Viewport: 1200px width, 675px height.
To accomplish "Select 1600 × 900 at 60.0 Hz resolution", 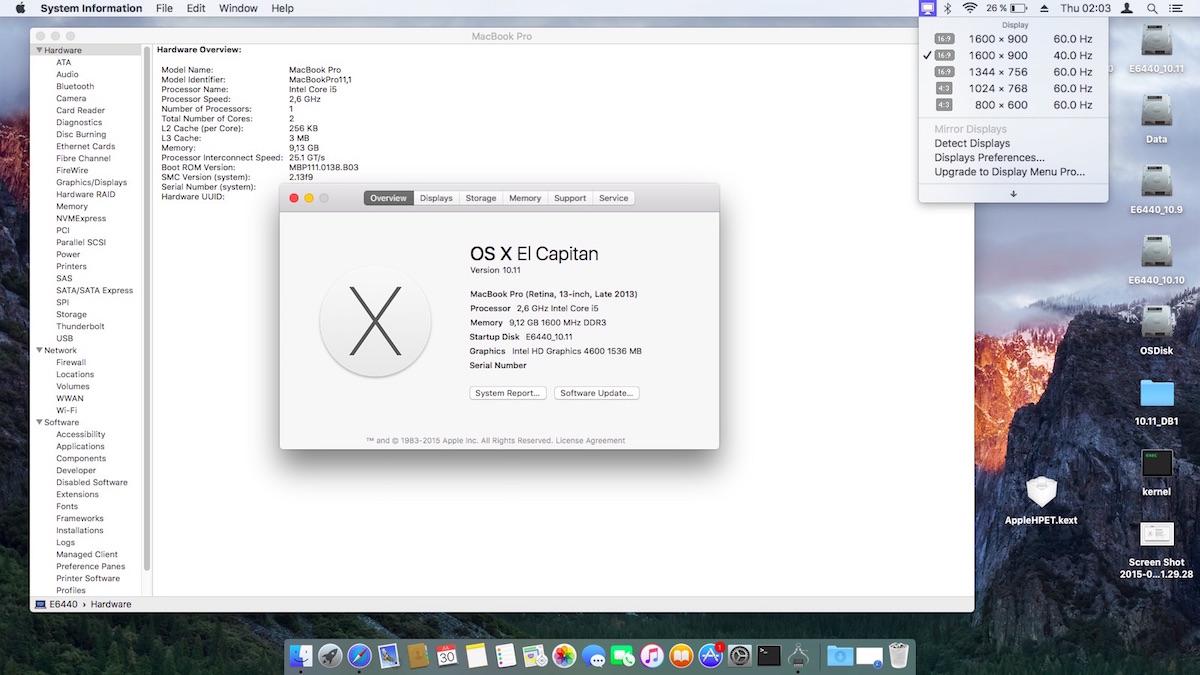I will 1014,39.
